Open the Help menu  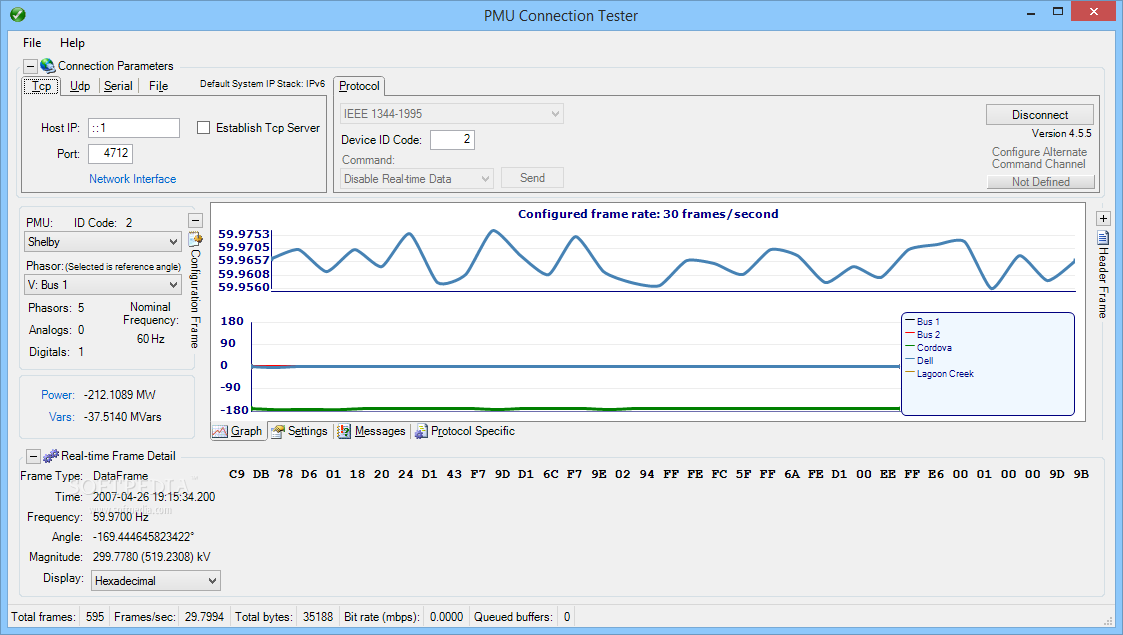pos(72,43)
